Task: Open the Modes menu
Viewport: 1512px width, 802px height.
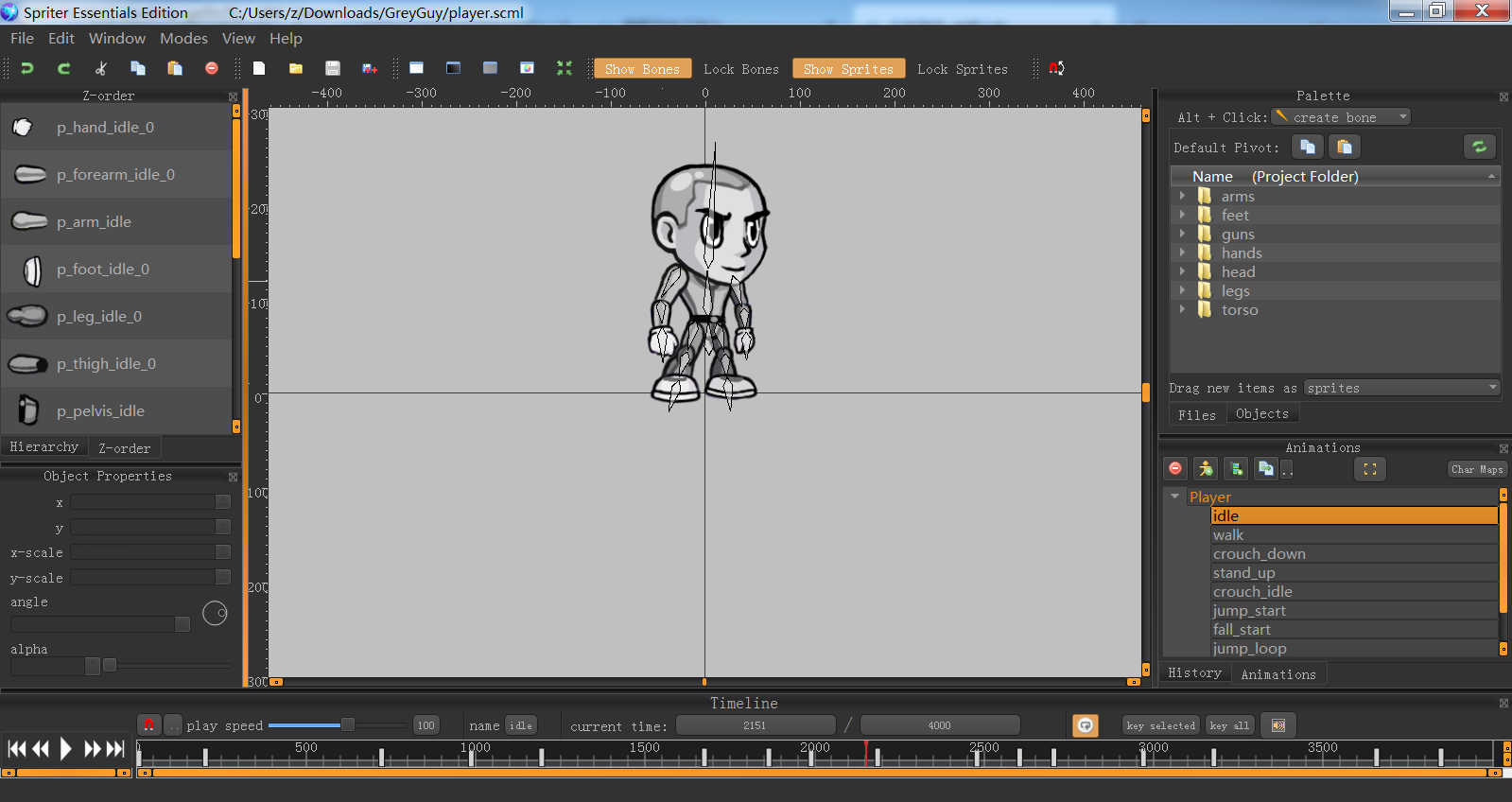Action: click(183, 39)
